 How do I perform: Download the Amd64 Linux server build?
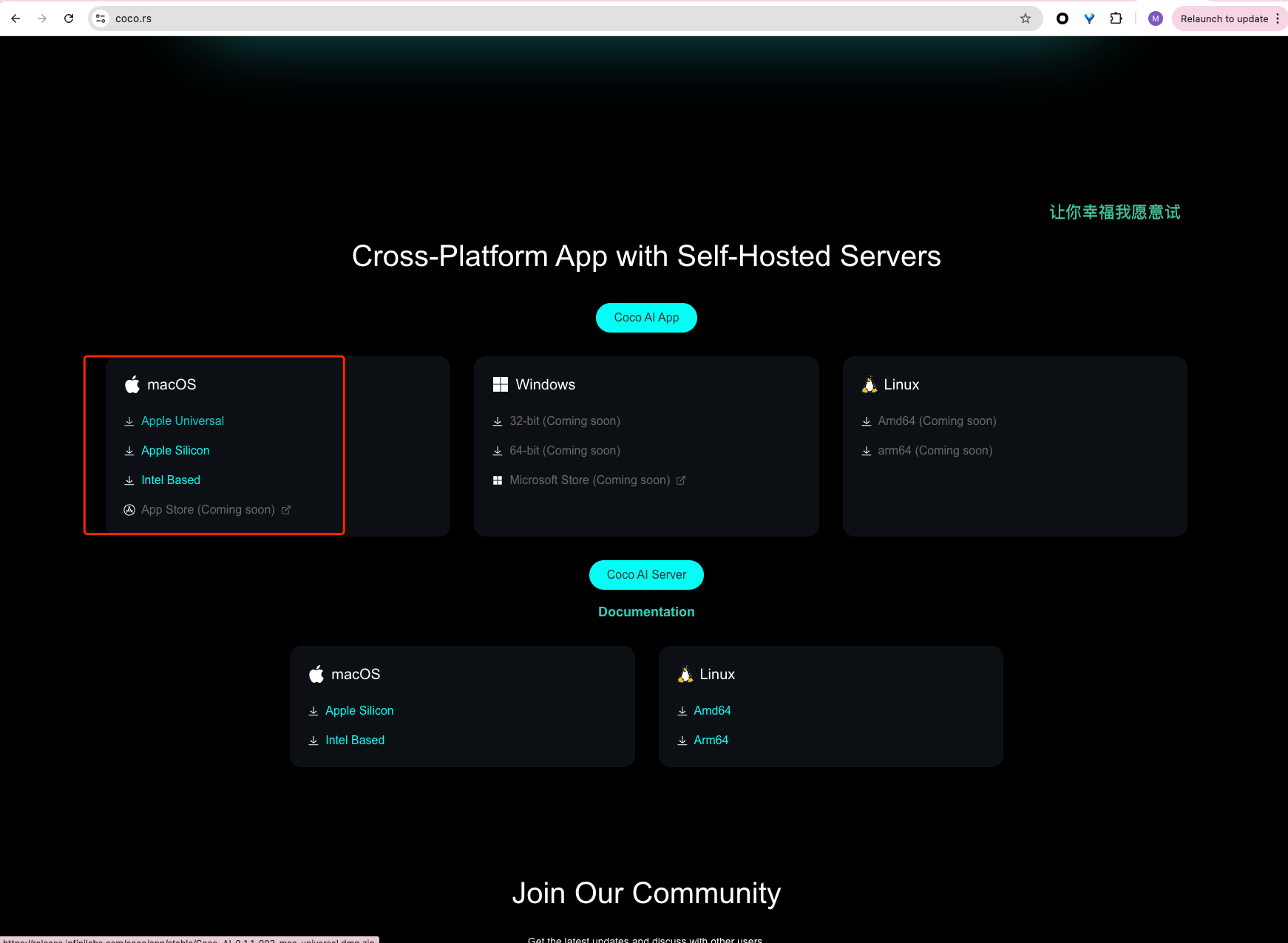coord(711,711)
